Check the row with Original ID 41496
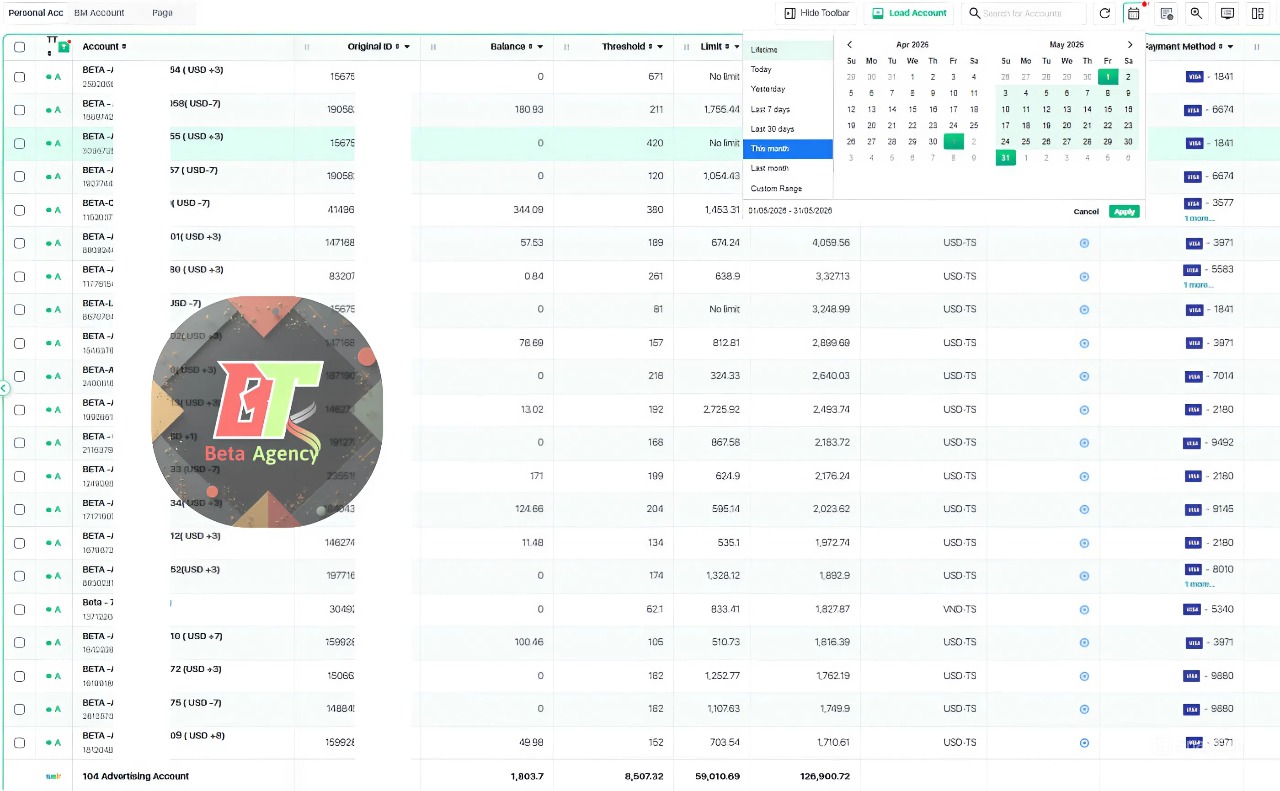Screen dimensions: 1280x791 [x=19, y=210]
